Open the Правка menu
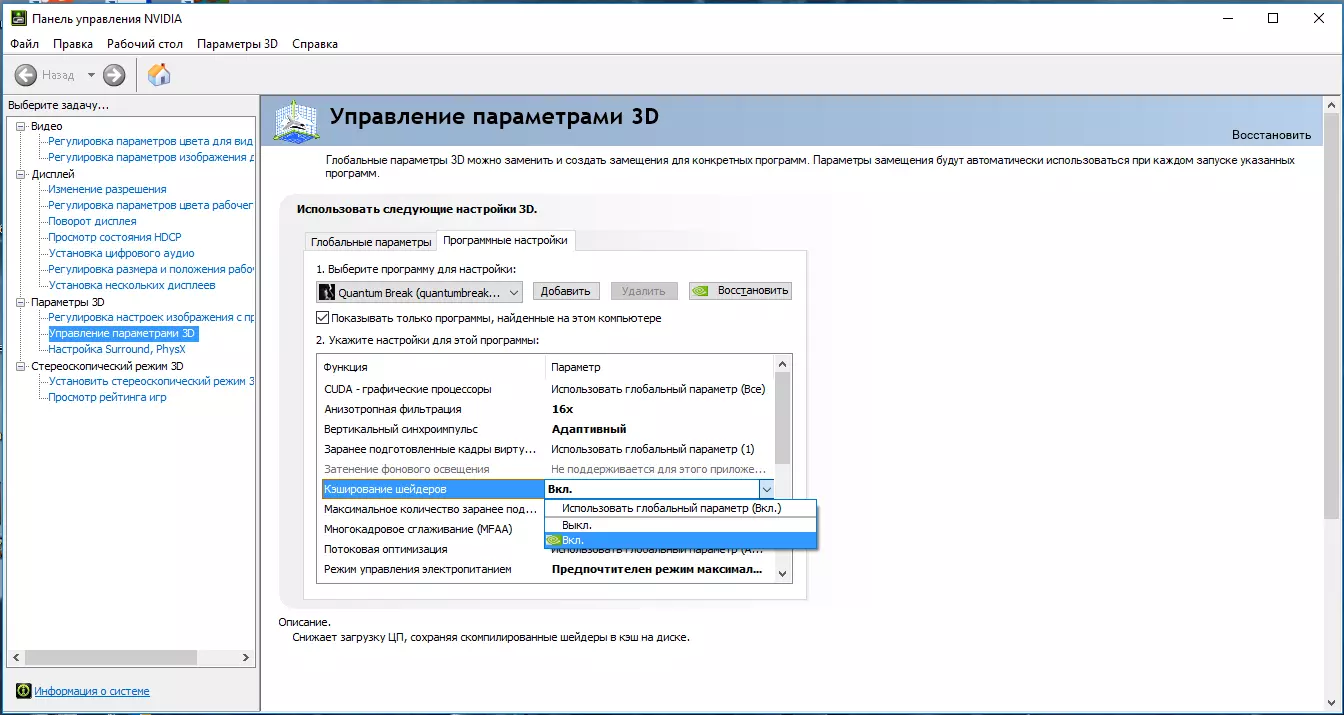The height and width of the screenshot is (715, 1344). tap(73, 44)
